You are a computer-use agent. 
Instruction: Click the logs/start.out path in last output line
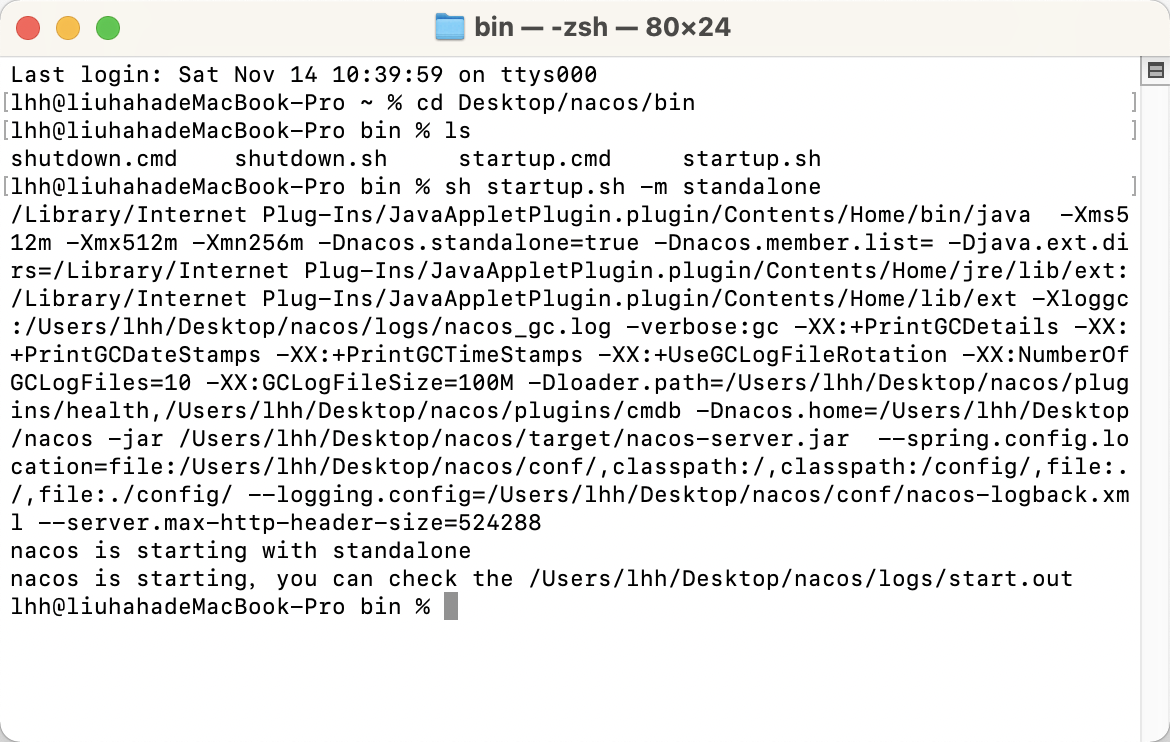click(x=801, y=579)
